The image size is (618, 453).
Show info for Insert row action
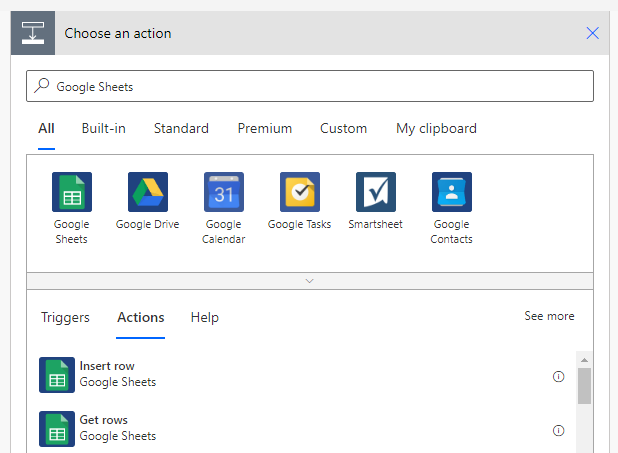(x=558, y=377)
